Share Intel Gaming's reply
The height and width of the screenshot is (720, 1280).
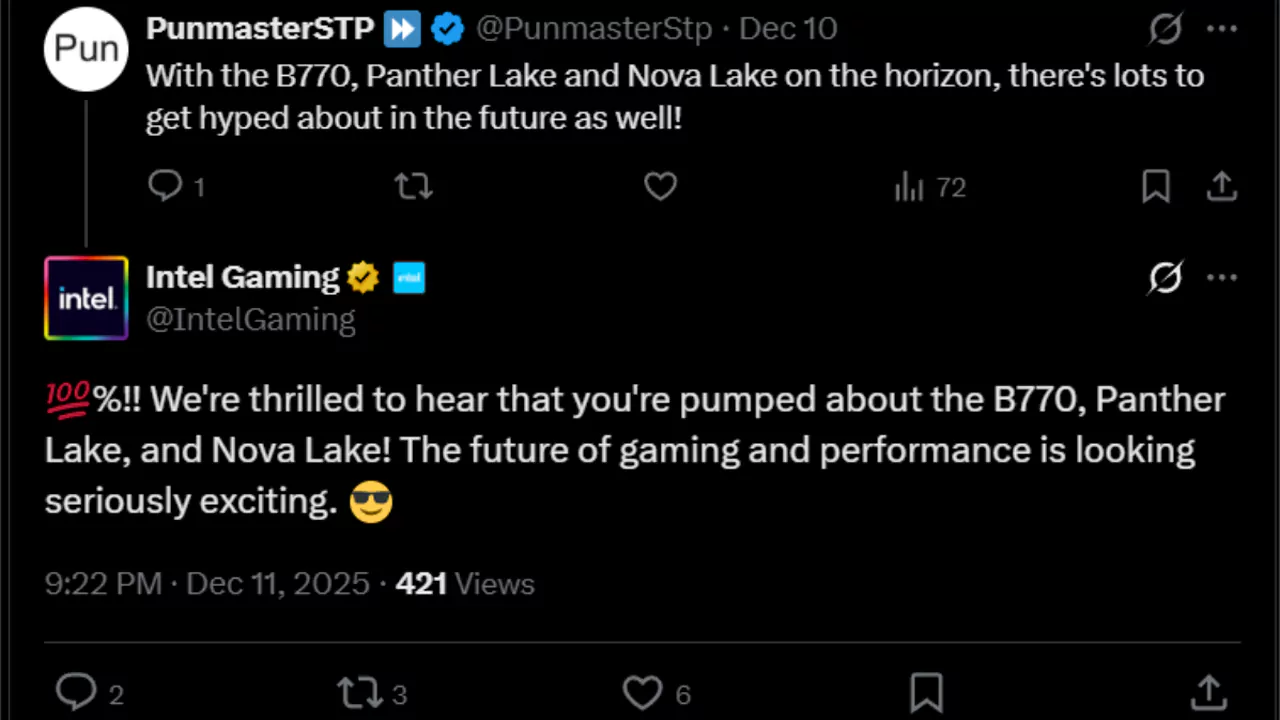(1209, 692)
